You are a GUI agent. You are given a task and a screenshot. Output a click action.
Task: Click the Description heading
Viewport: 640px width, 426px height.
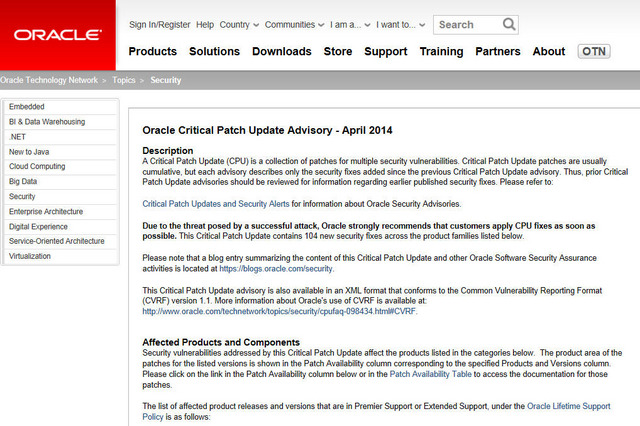(168, 151)
